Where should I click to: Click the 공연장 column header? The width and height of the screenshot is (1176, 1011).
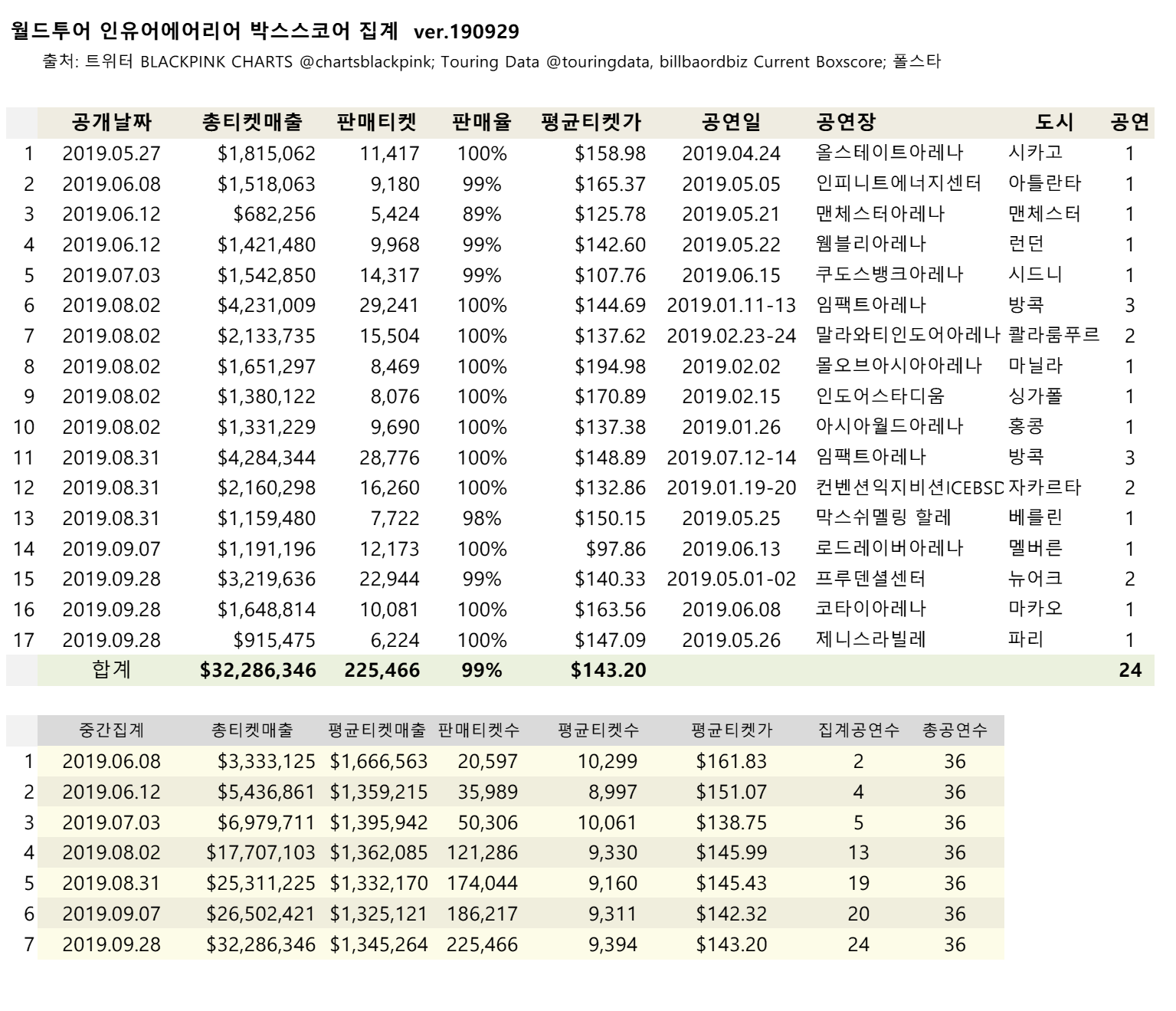(846, 122)
